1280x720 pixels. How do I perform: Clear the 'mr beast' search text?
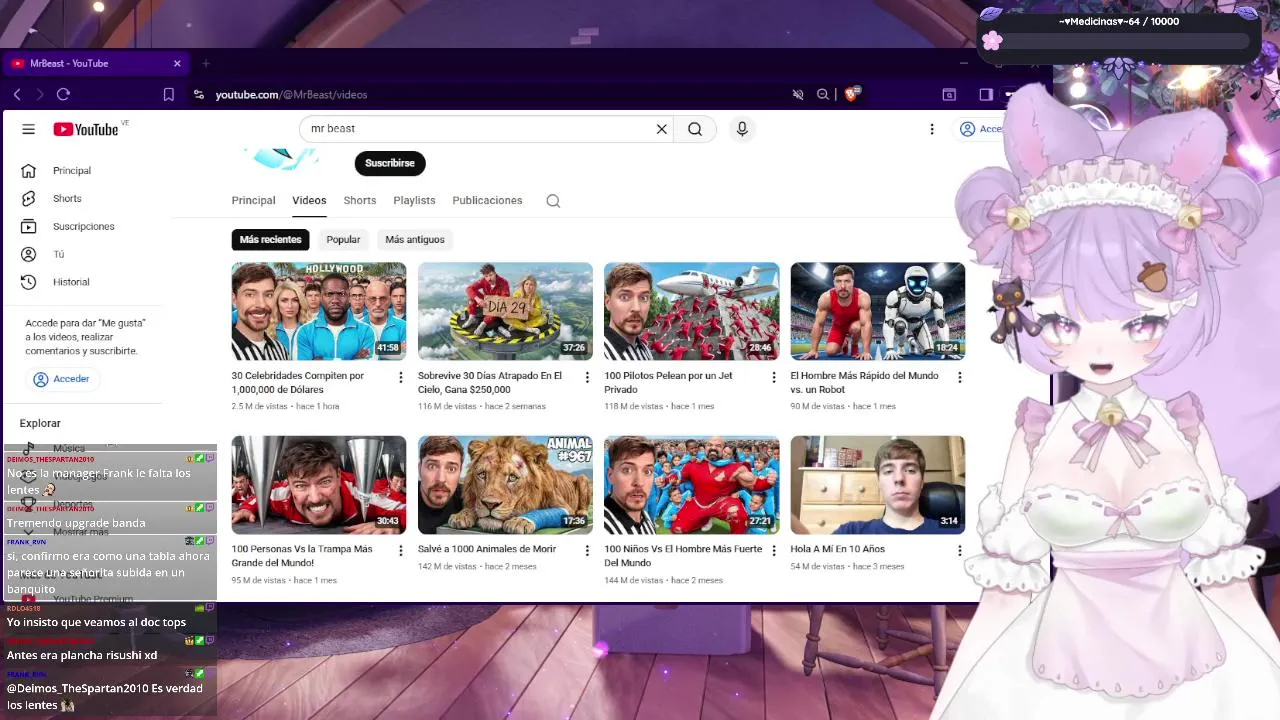tap(661, 129)
